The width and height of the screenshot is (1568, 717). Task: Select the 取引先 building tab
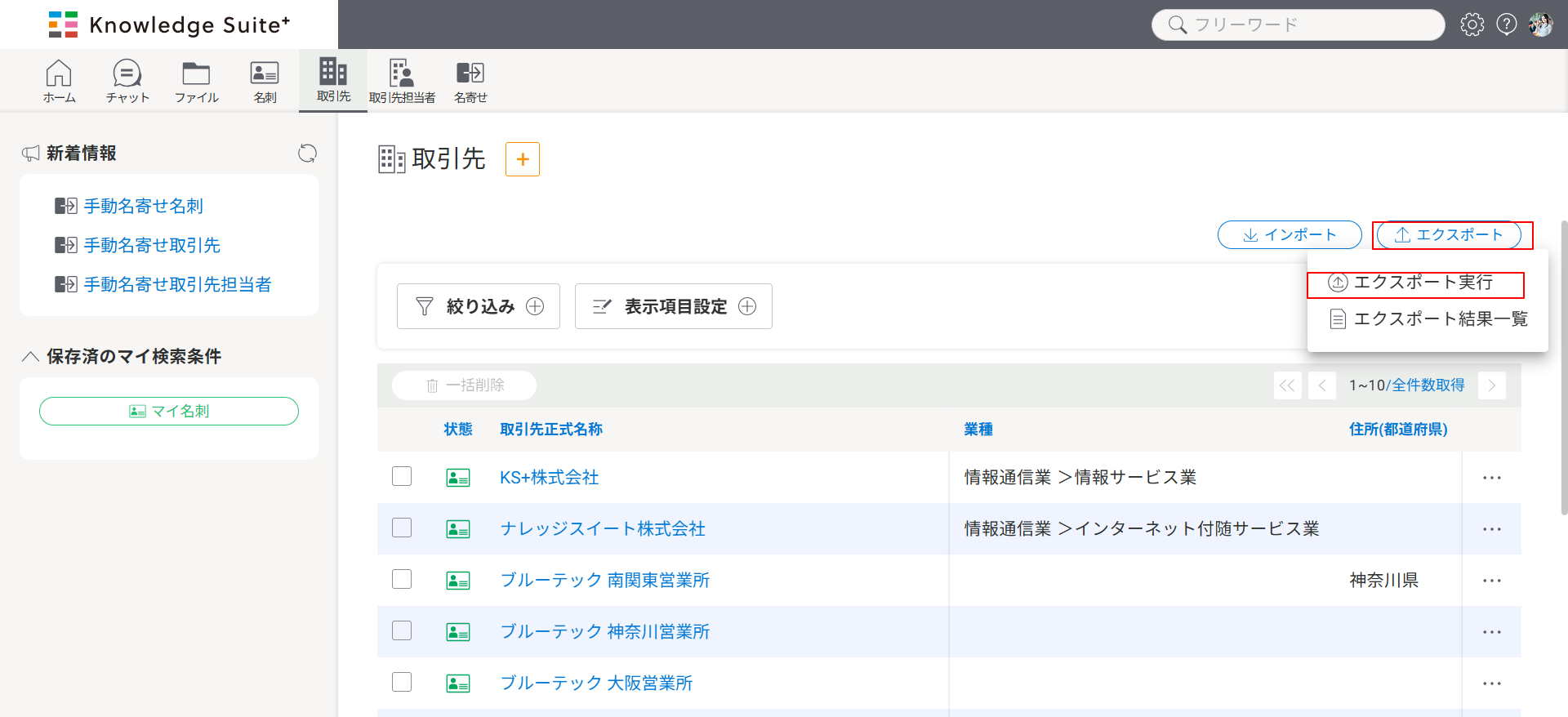pos(333,80)
